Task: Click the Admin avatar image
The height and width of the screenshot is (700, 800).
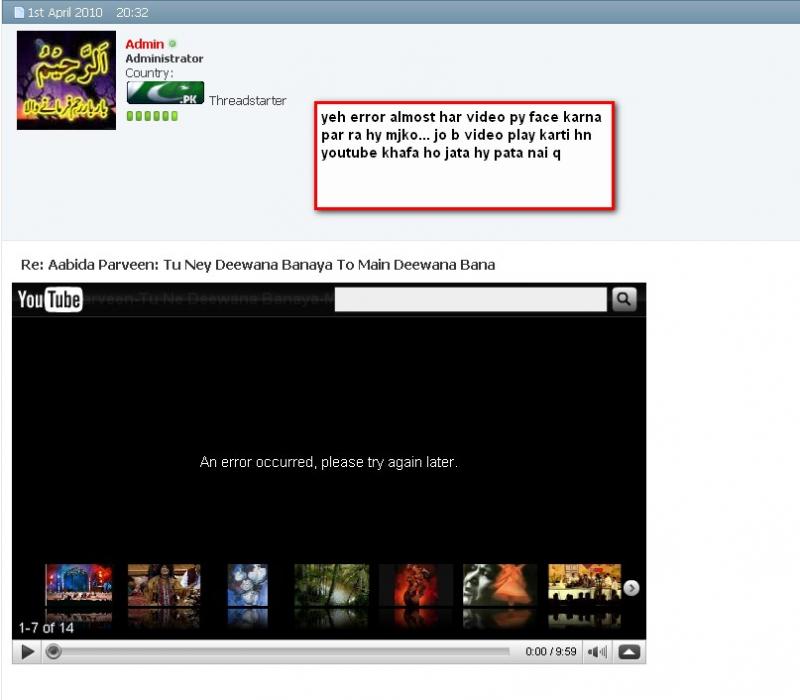Action: click(66, 80)
